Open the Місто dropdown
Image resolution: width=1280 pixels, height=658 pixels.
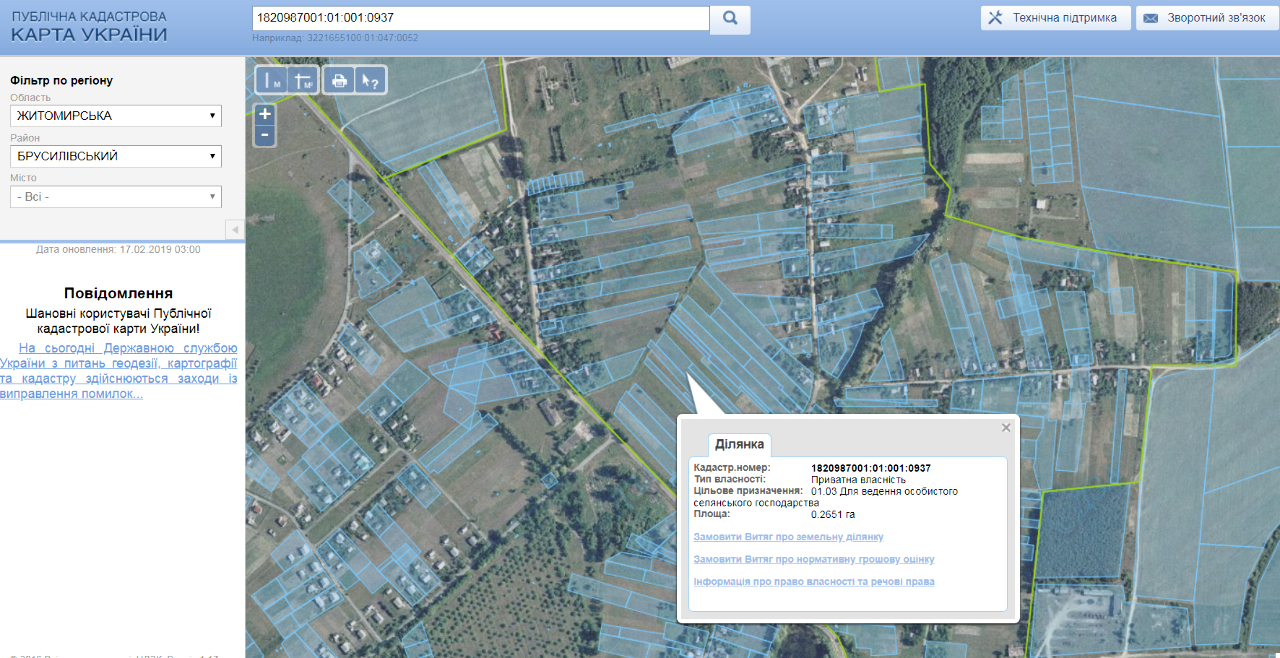tap(116, 197)
